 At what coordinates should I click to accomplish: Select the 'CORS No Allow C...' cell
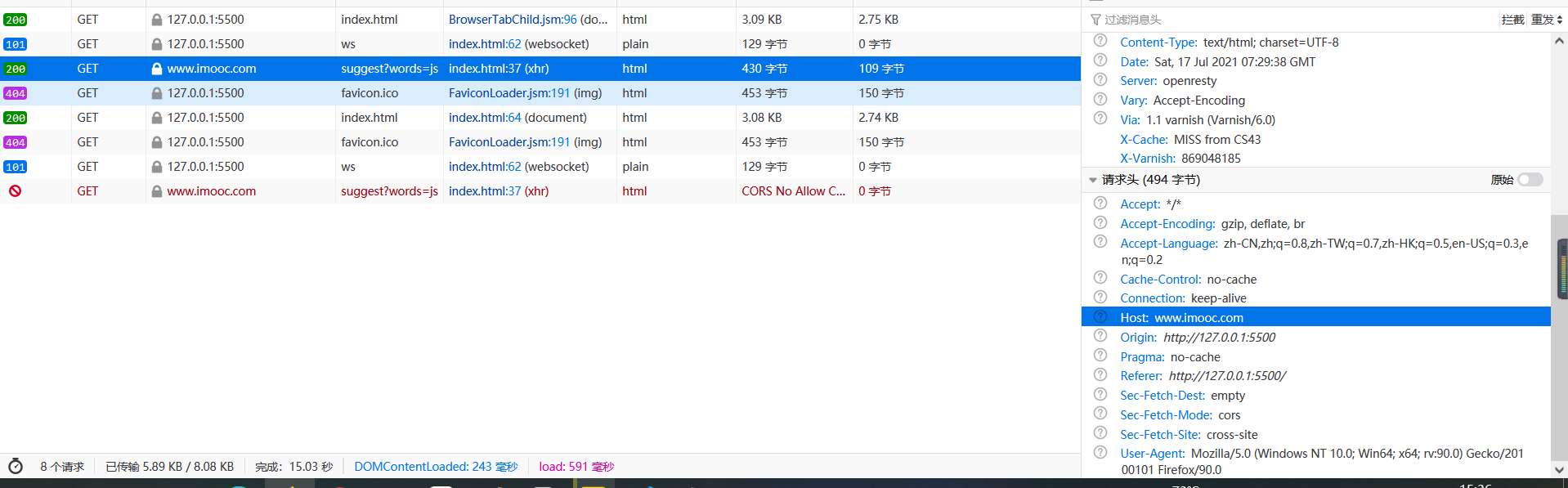pyautogui.click(x=794, y=191)
